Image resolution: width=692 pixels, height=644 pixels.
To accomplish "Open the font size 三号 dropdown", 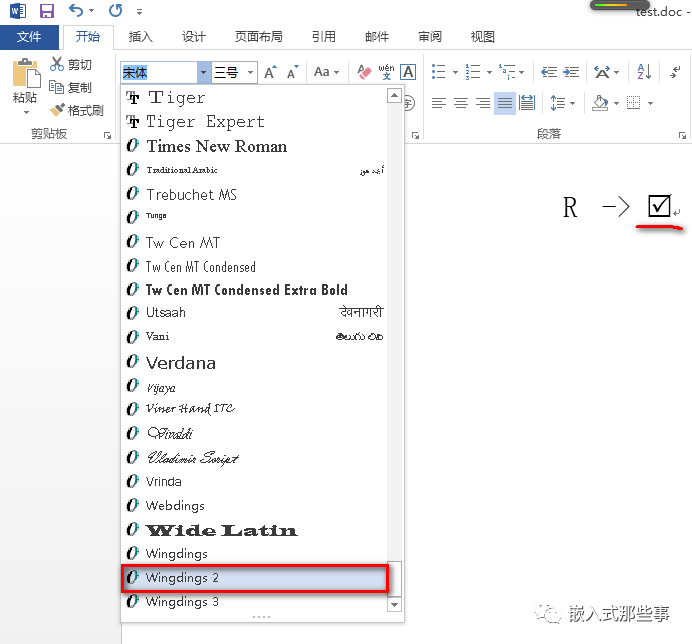I will click(x=250, y=72).
